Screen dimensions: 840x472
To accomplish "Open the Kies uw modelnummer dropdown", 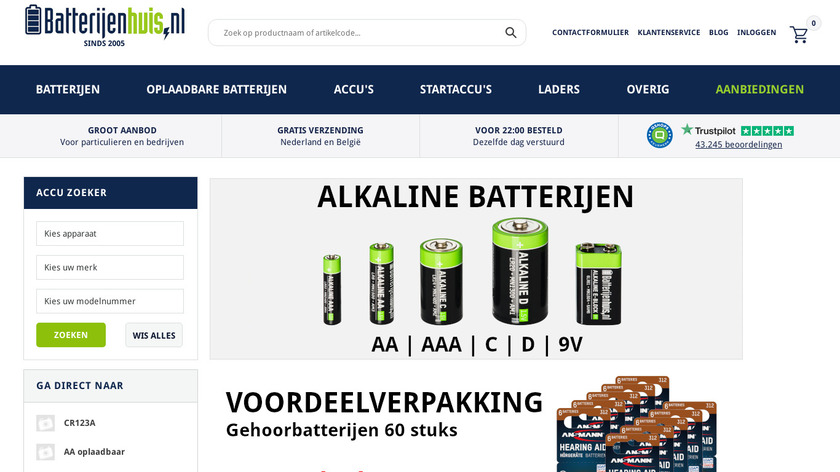I will (110, 301).
